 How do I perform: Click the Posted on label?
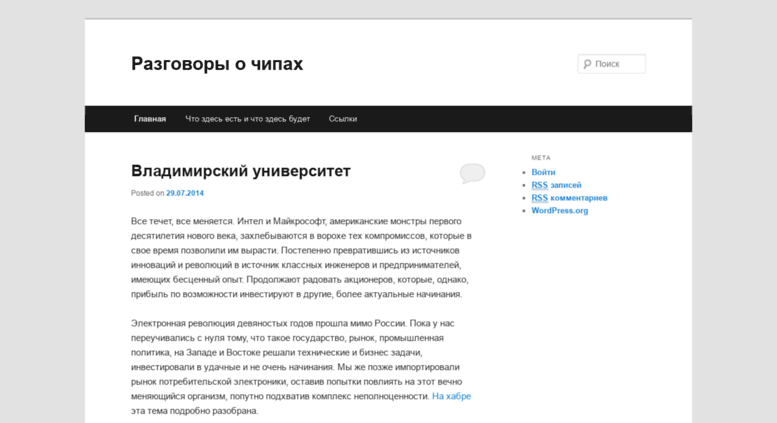[x=147, y=193]
